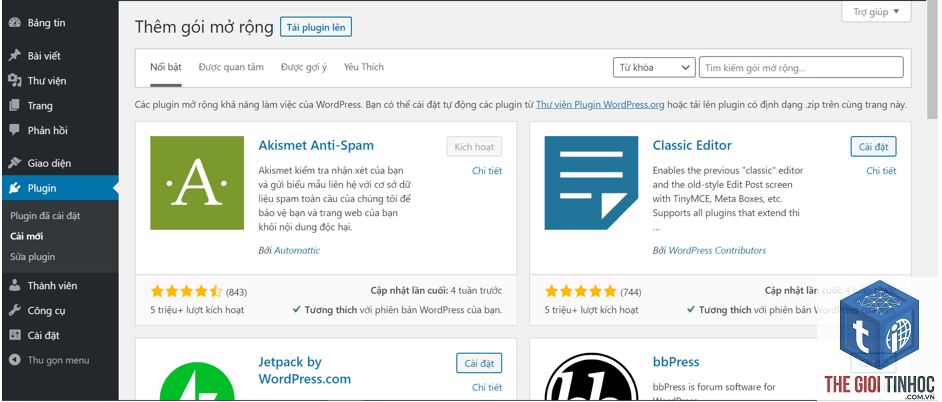
Task: Click the Giao diện brush icon
Action: click(15, 163)
